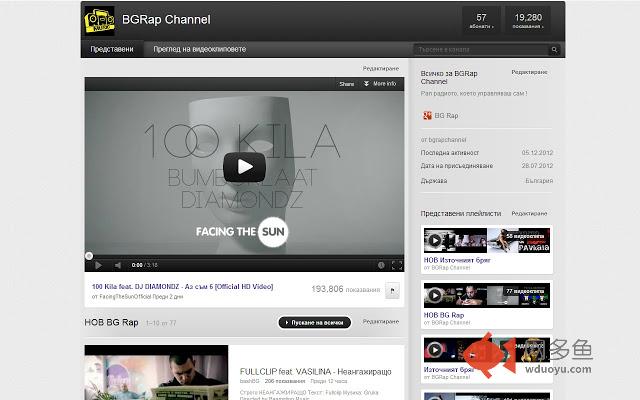The width and height of the screenshot is (640, 400).
Task: Open the Представени tab
Action: click(x=112, y=49)
